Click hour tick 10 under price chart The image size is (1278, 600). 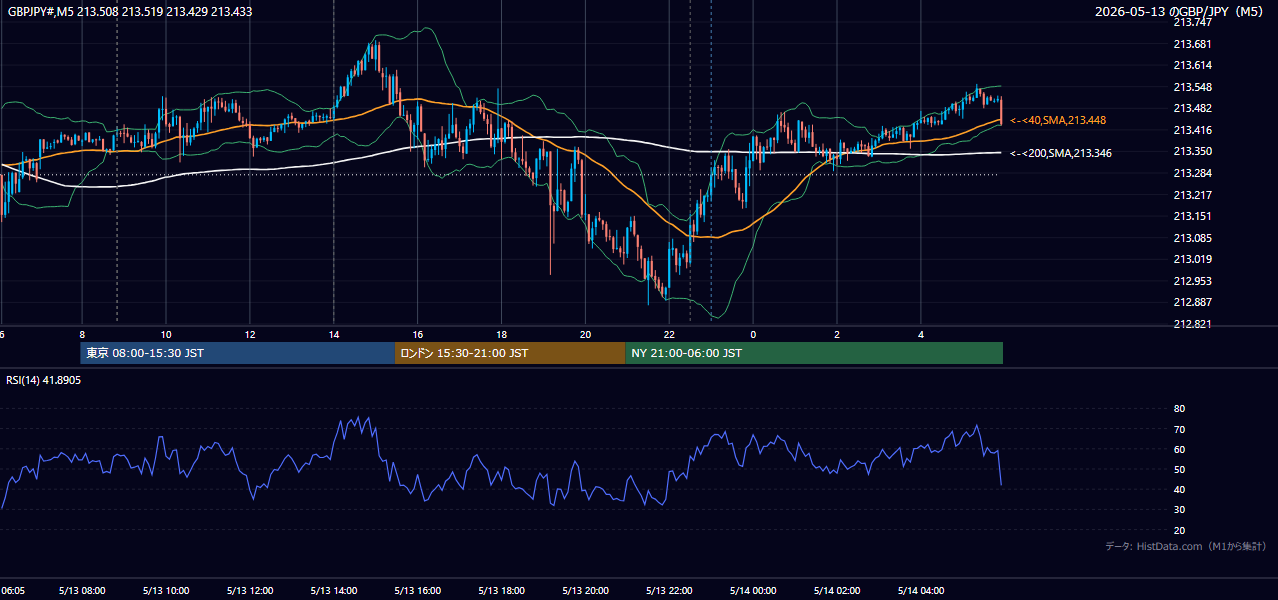click(166, 335)
